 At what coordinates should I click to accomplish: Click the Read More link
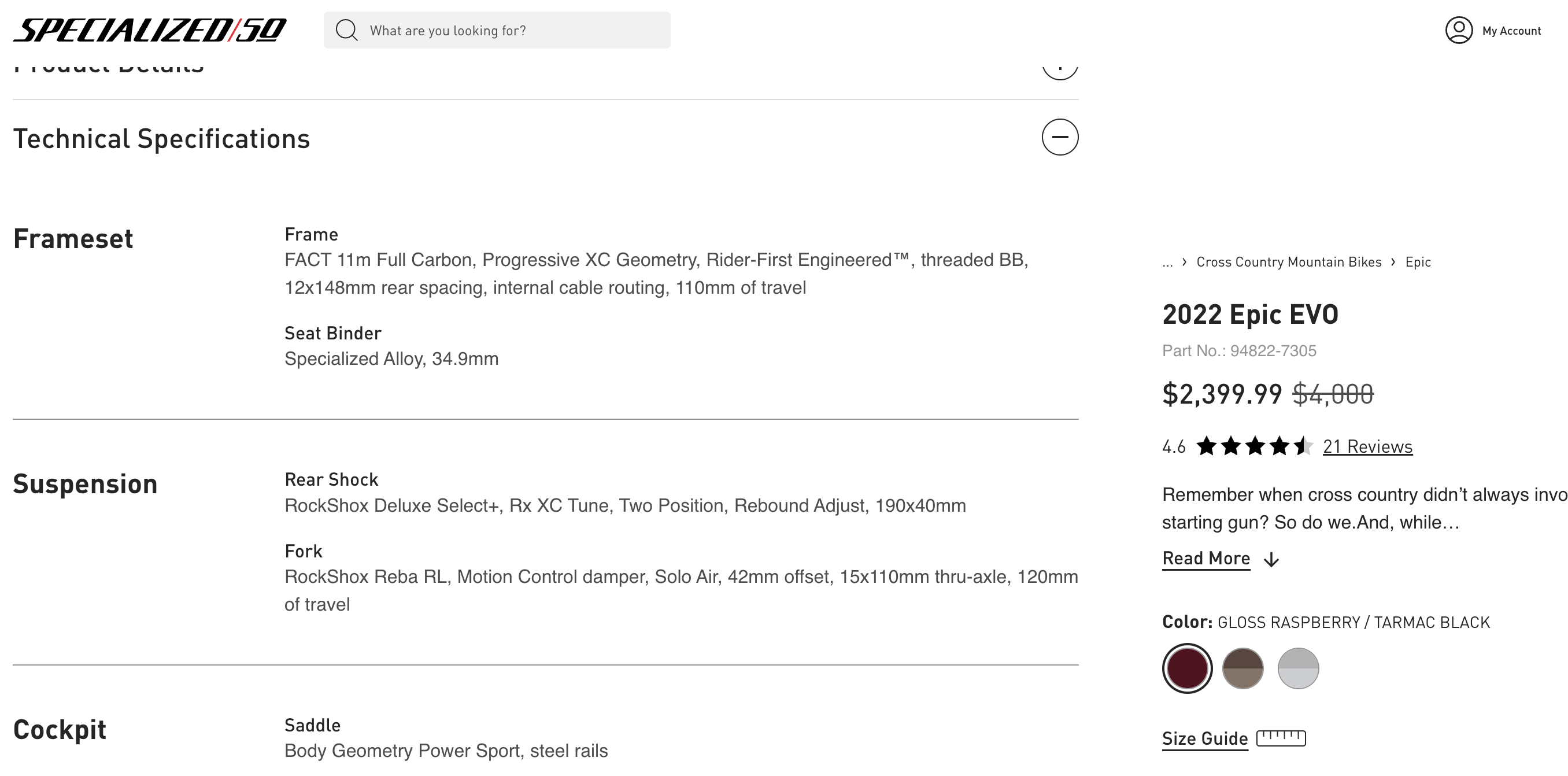click(1206, 558)
